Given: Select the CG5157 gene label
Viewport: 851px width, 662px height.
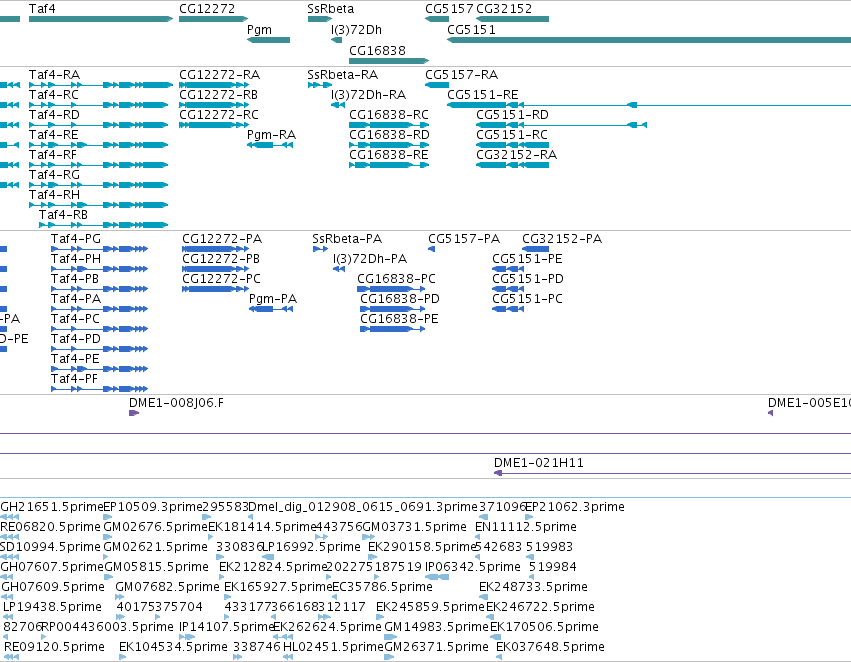Looking at the screenshot, I should pos(449,9).
